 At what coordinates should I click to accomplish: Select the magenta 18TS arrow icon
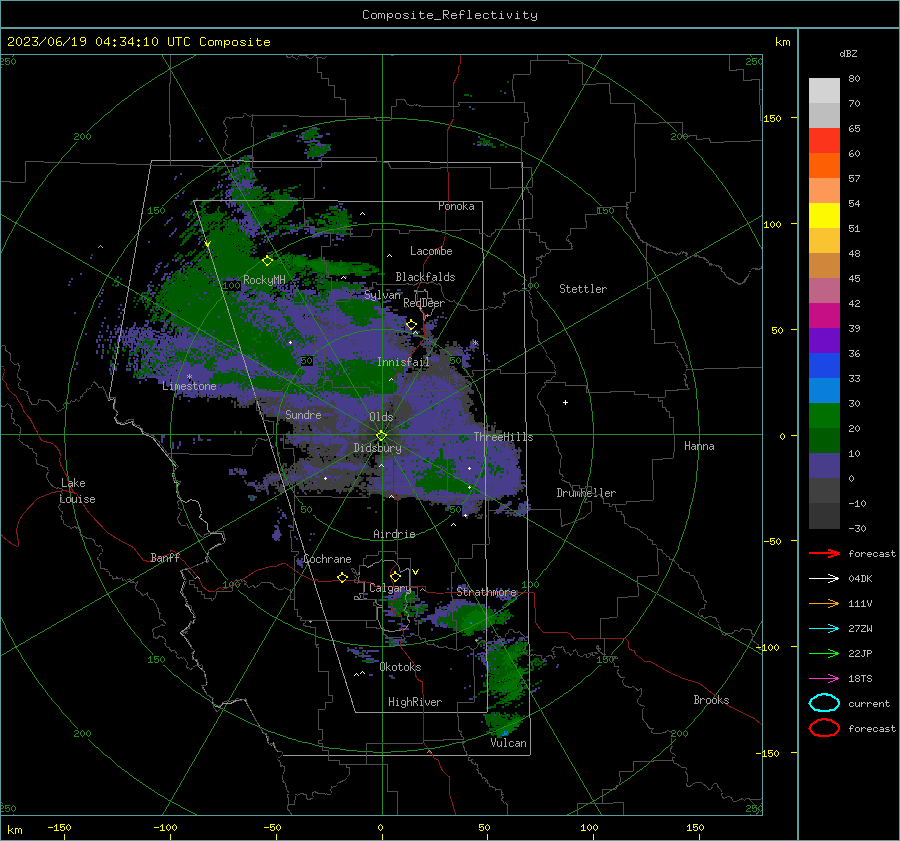(824, 679)
